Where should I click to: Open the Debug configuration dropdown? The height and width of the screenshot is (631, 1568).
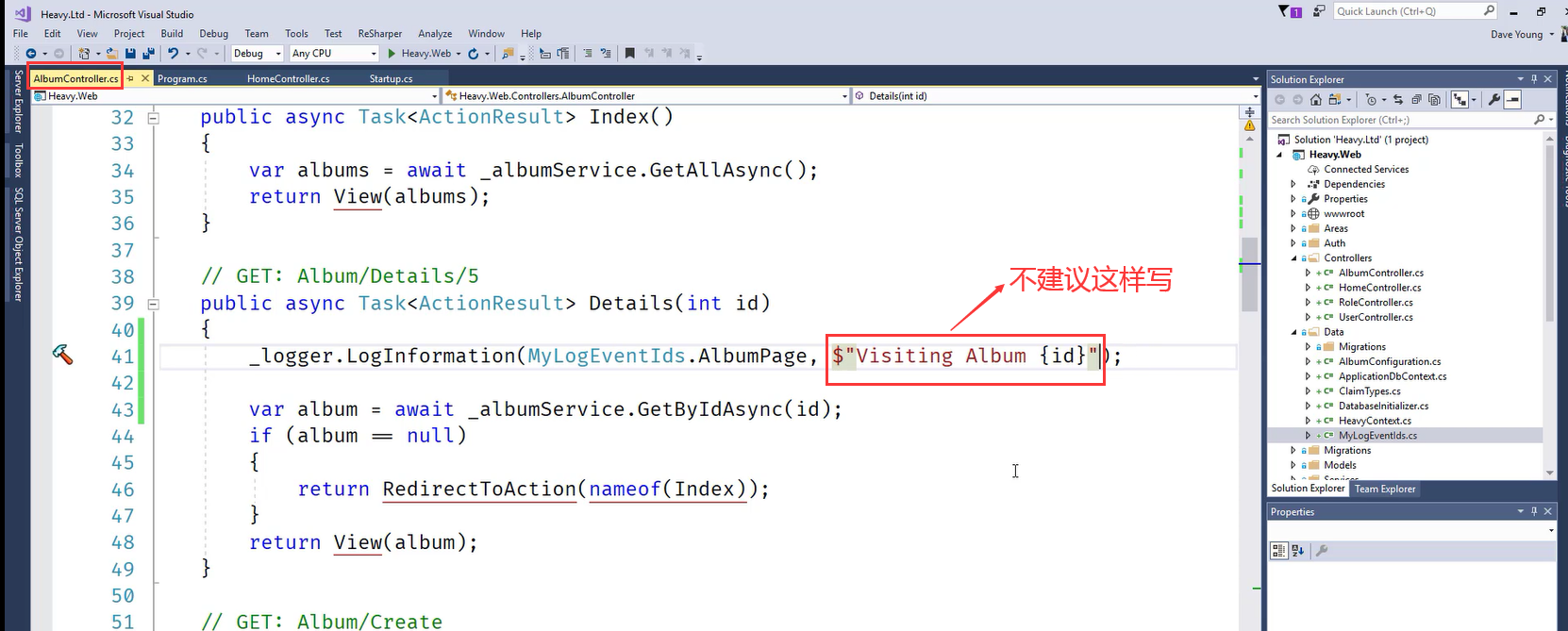point(258,54)
